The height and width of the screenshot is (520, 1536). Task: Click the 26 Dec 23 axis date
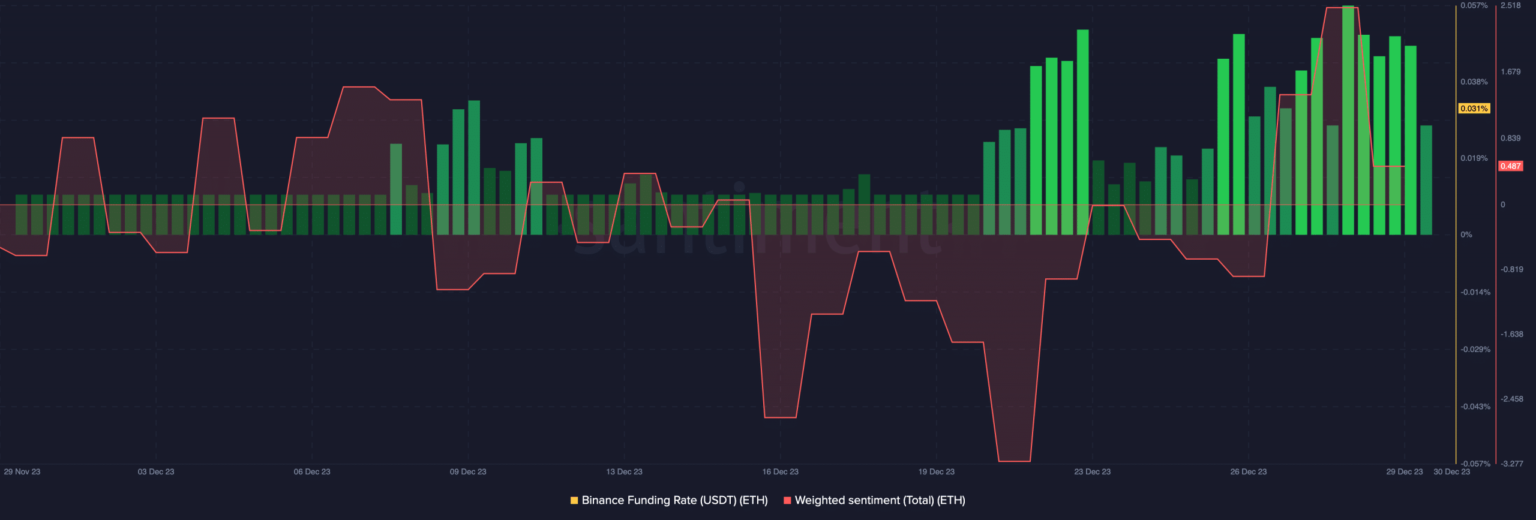coord(1248,471)
